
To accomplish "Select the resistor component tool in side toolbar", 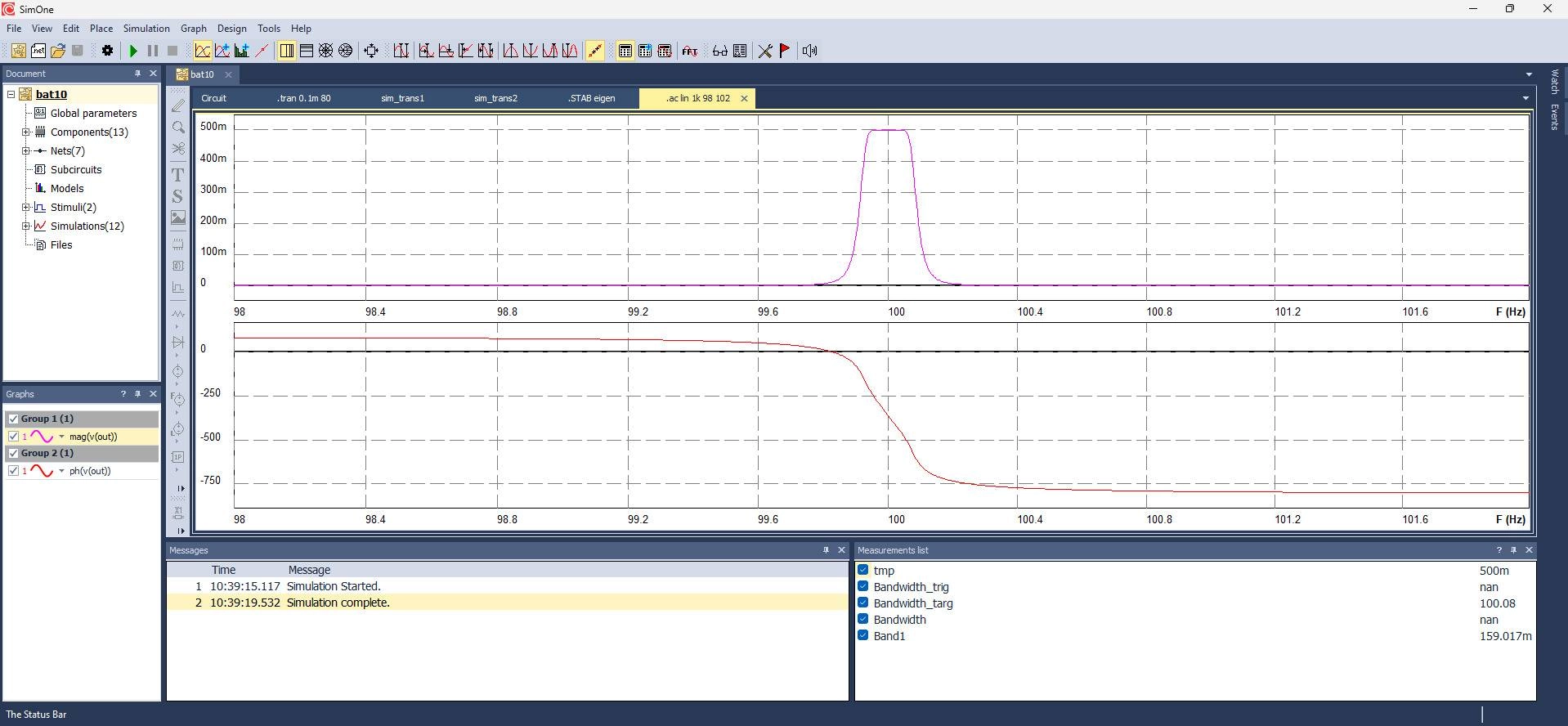I will (x=177, y=313).
